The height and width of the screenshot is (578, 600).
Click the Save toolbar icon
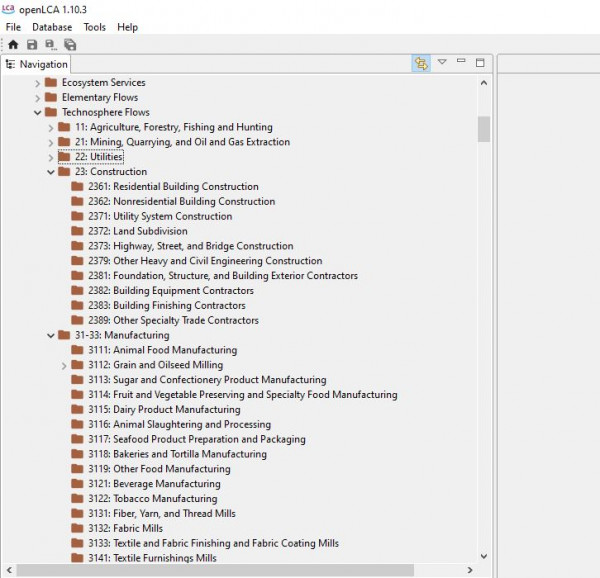(x=32, y=45)
